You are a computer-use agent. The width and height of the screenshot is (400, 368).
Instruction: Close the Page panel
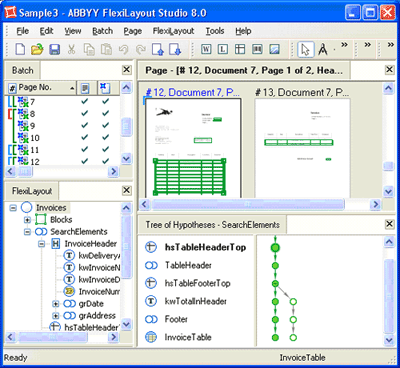(389, 69)
